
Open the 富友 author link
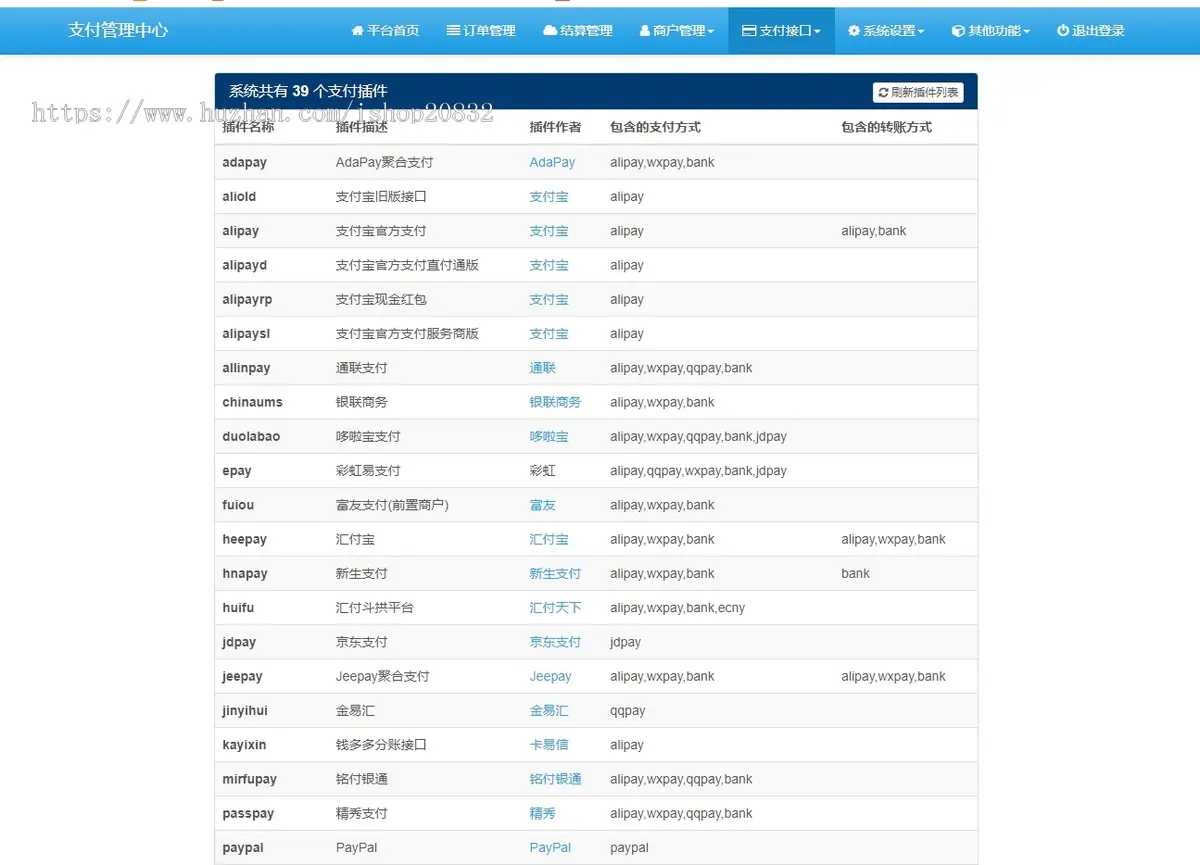tap(543, 505)
